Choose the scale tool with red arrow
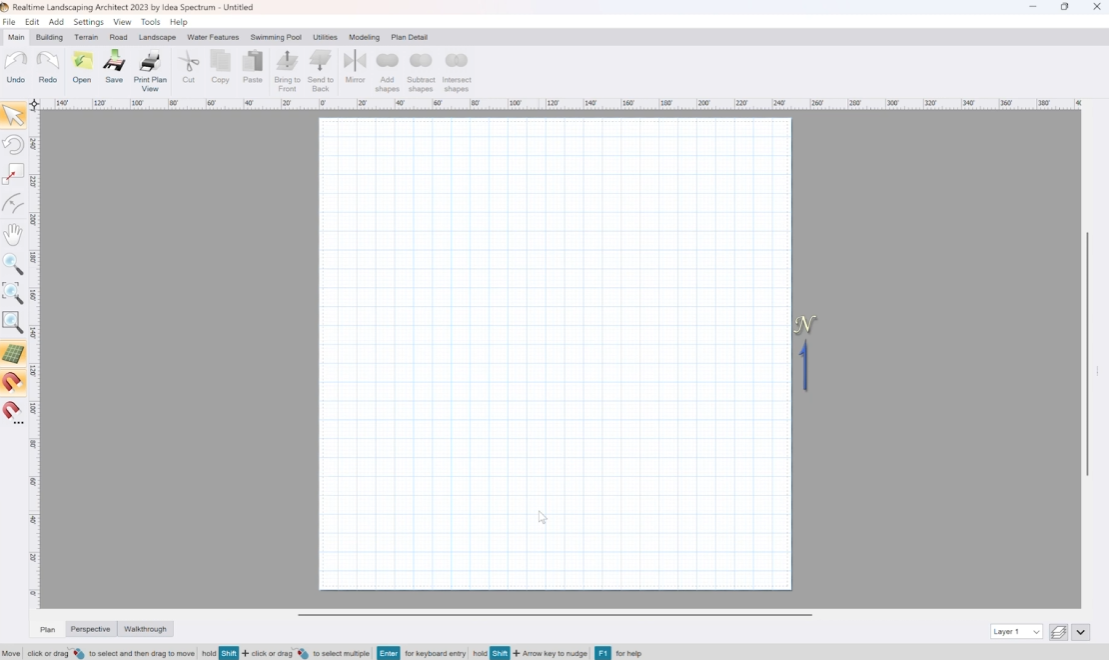 [x=13, y=175]
